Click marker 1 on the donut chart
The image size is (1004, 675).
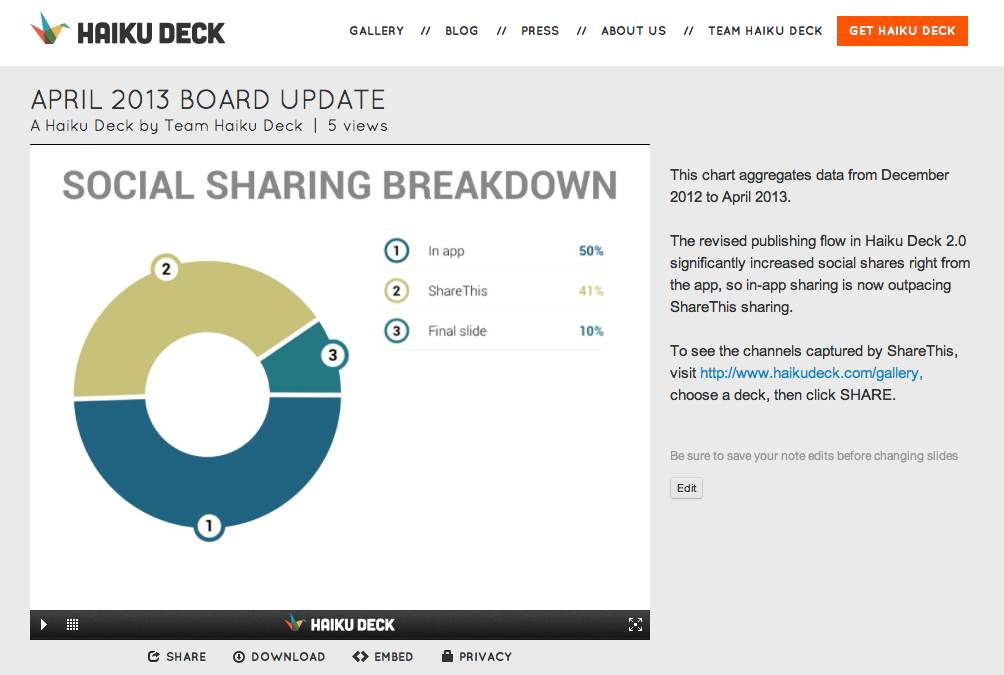click(x=209, y=526)
